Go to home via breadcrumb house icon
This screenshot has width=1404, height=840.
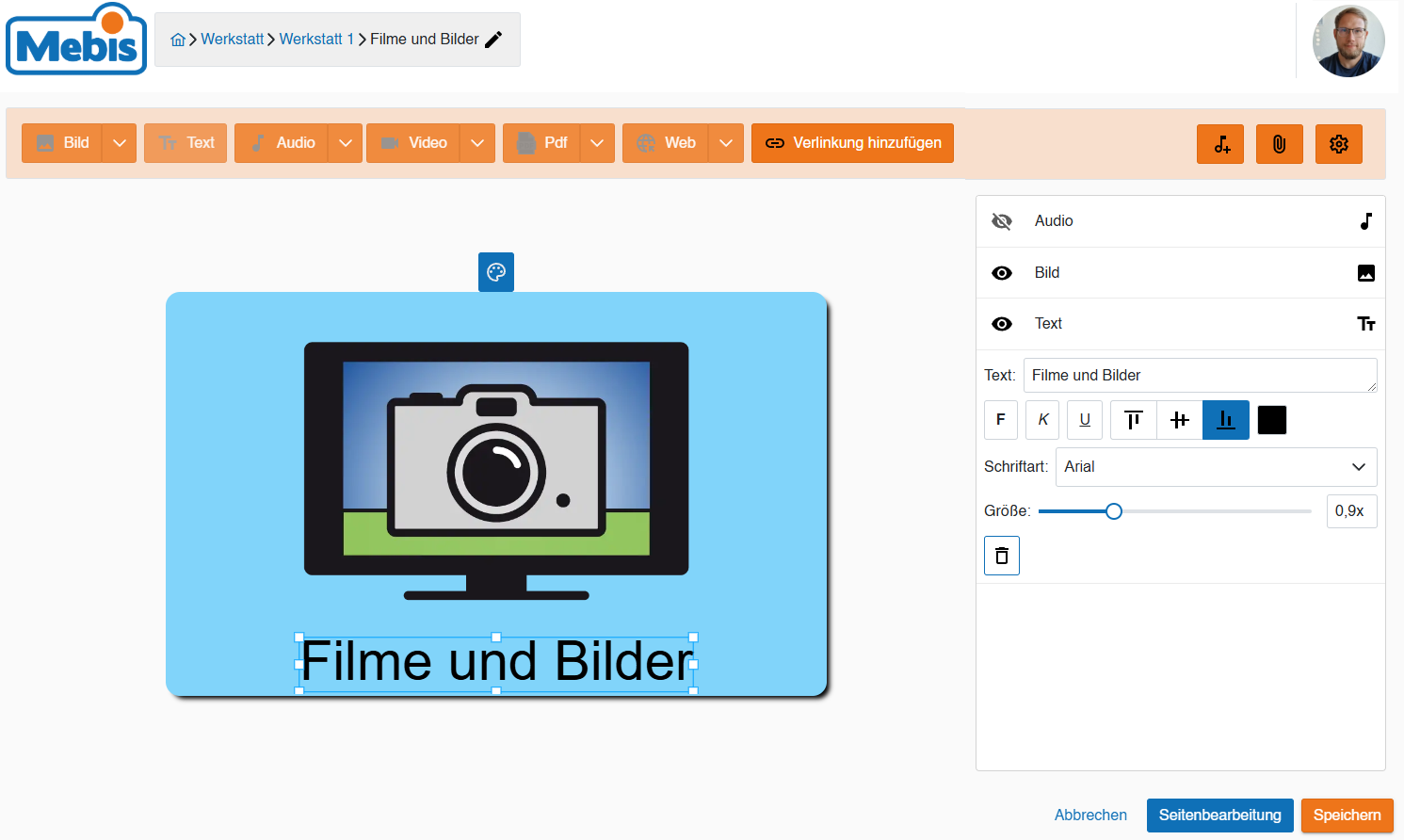tap(178, 40)
